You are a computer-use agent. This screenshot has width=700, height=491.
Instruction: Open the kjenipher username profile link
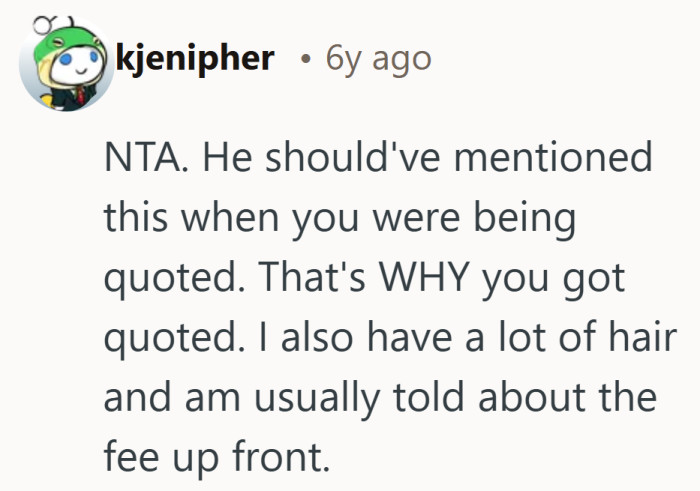195,58
